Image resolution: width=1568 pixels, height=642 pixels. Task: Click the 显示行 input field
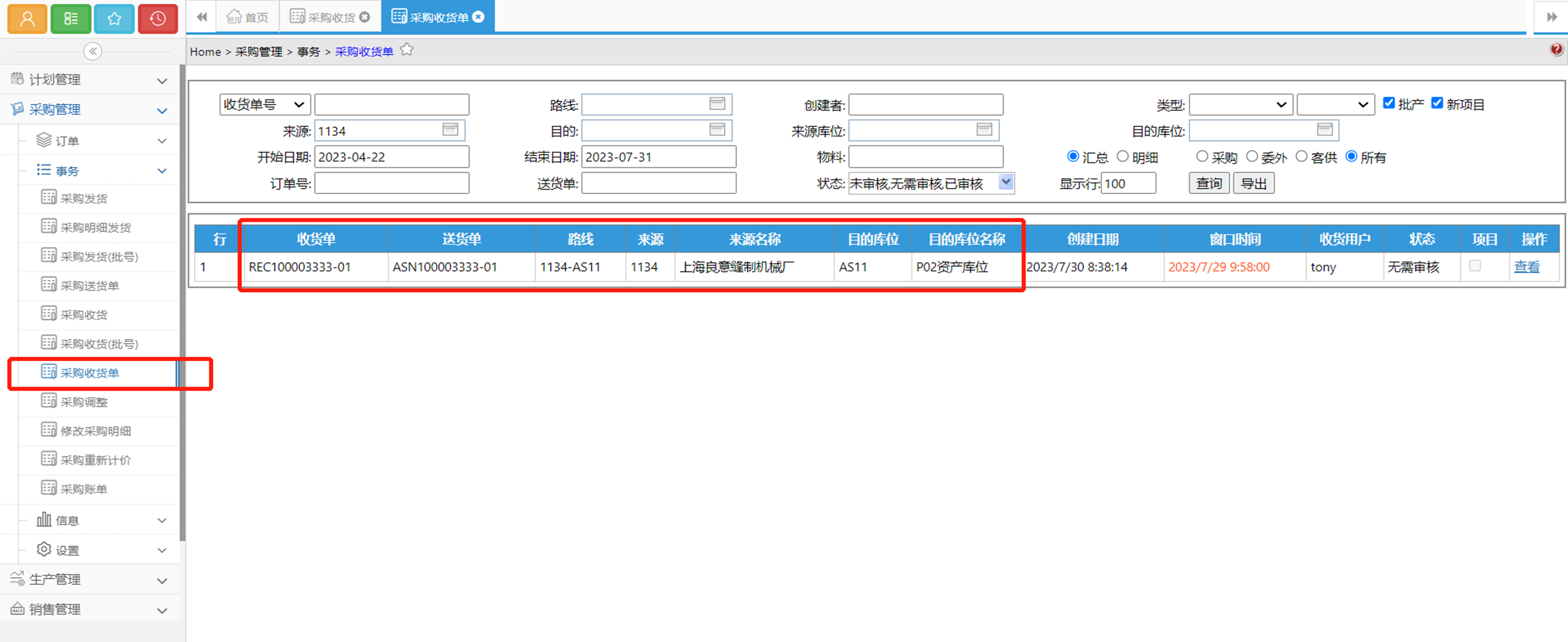pos(1128,183)
